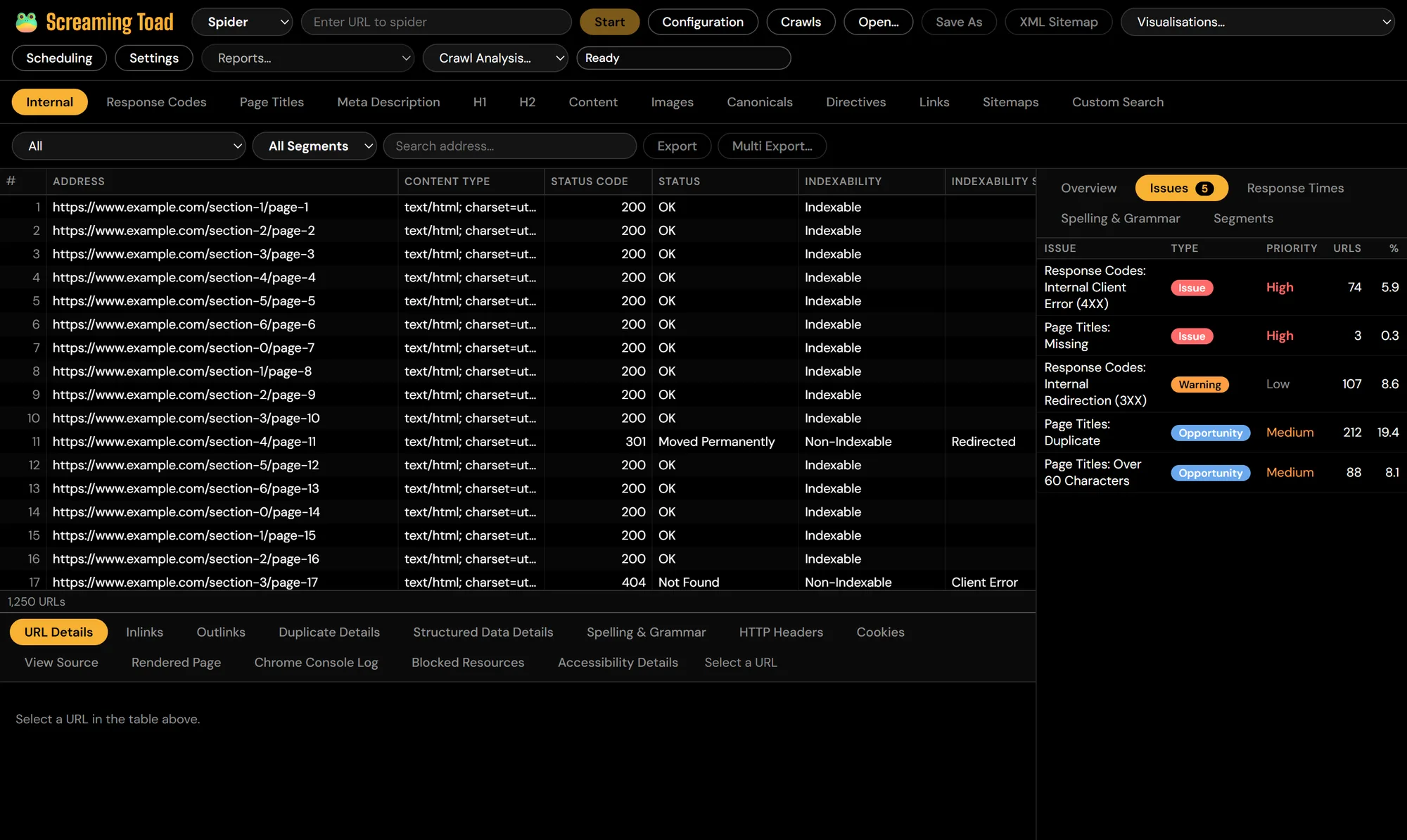Generate an XML Sitemap
The height and width of the screenshot is (840, 1407).
(1058, 22)
